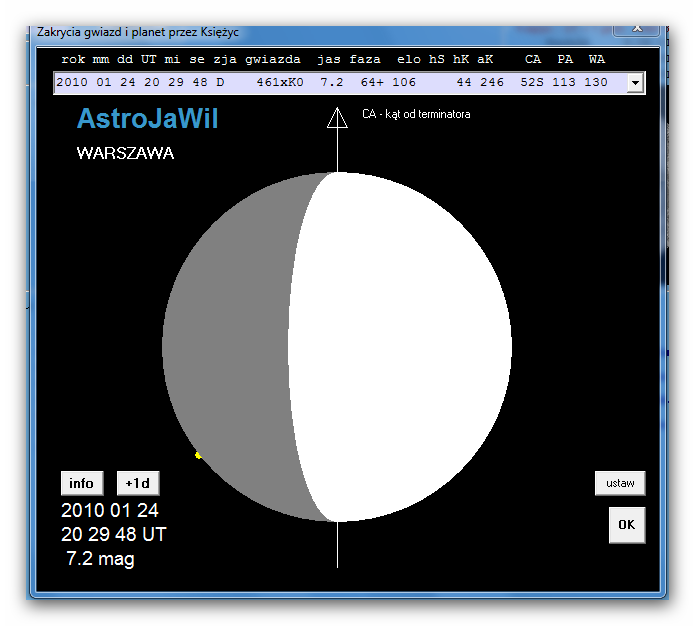Click the '64+' phase value

click(x=372, y=82)
